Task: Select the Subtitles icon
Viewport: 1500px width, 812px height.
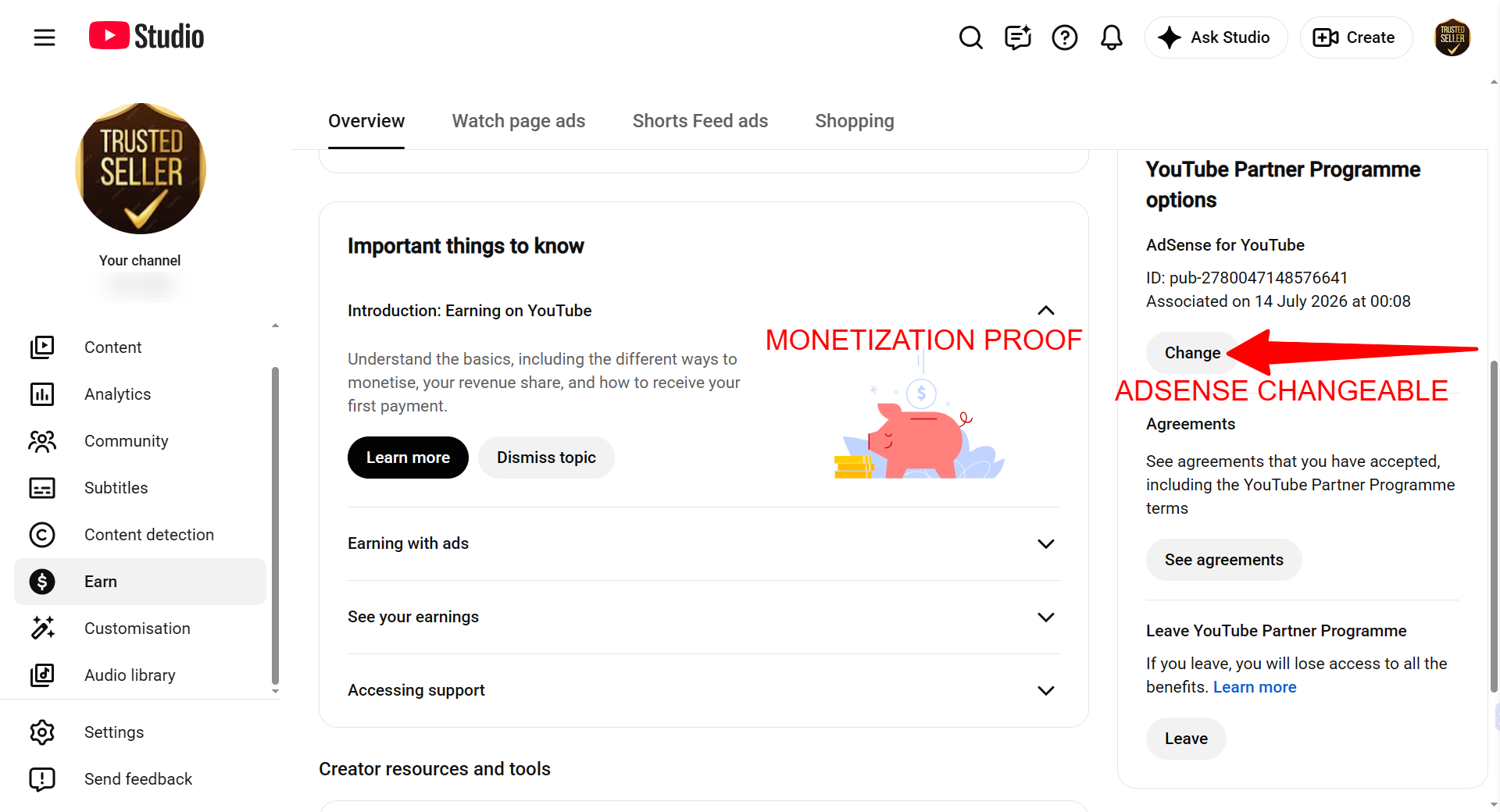Action: coord(42,488)
